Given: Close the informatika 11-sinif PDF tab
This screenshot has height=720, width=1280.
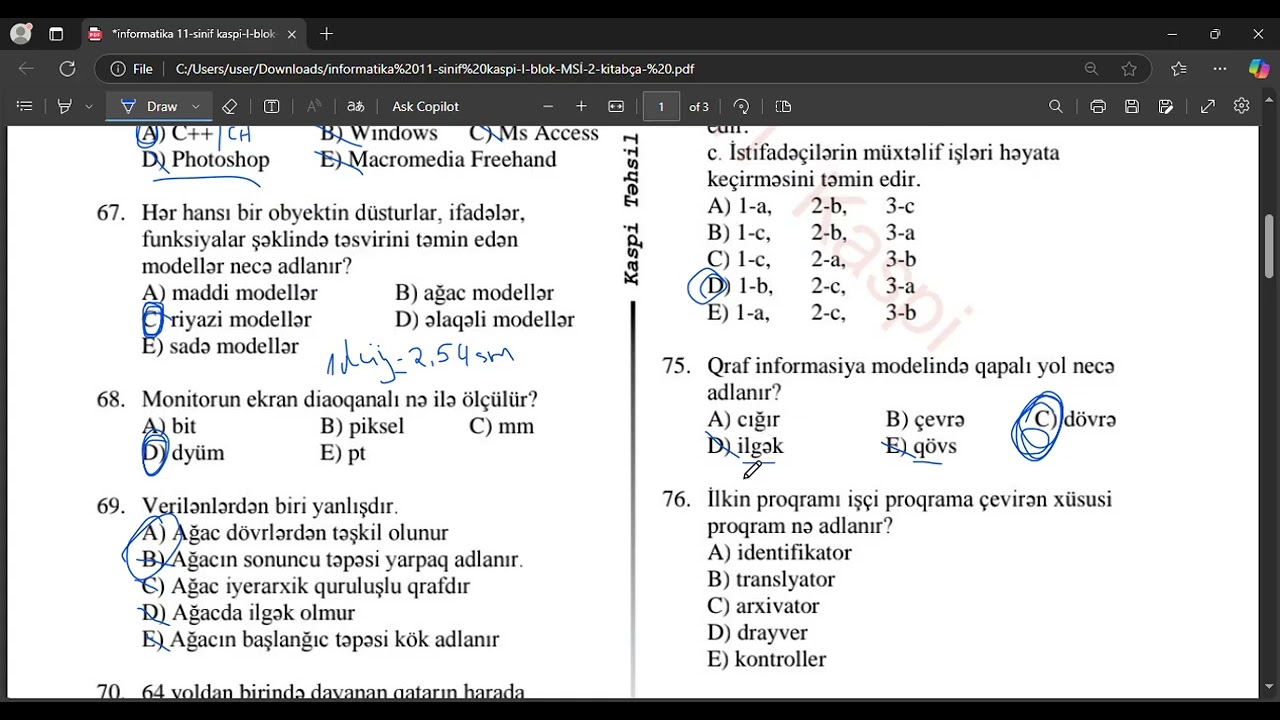Looking at the screenshot, I should pos(292,34).
